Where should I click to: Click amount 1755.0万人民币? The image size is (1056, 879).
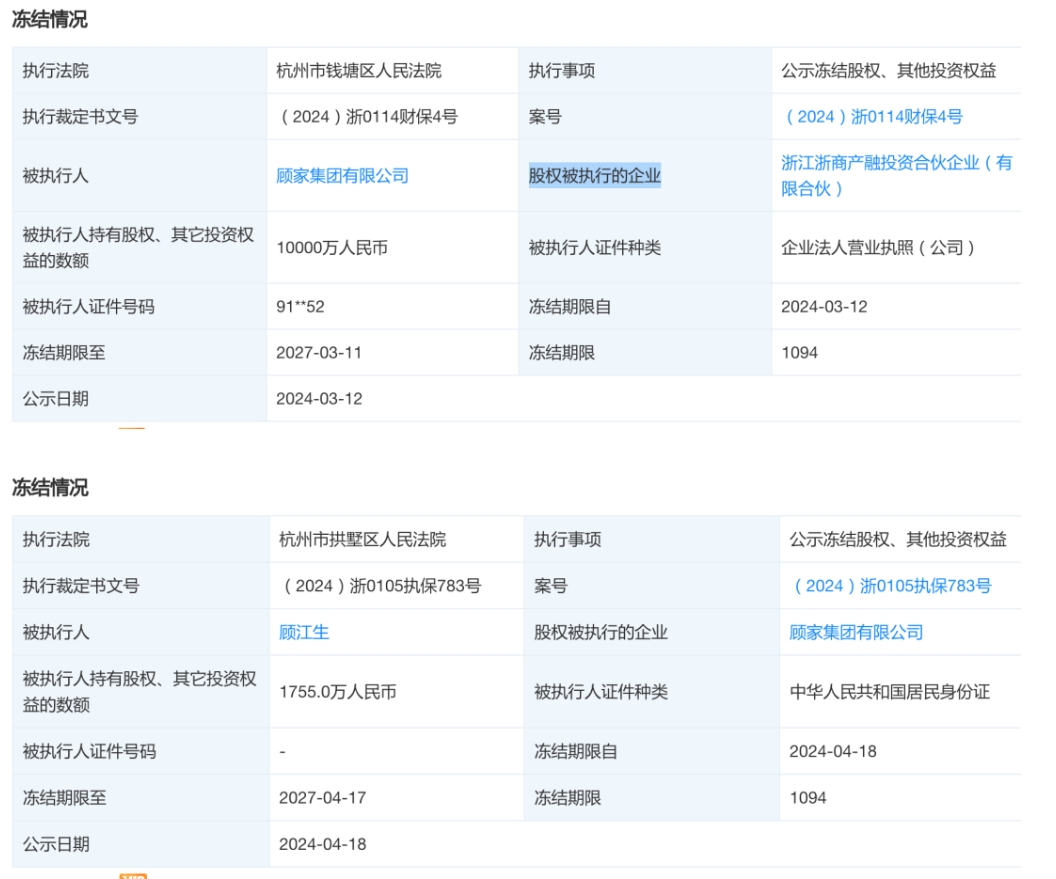[337, 692]
